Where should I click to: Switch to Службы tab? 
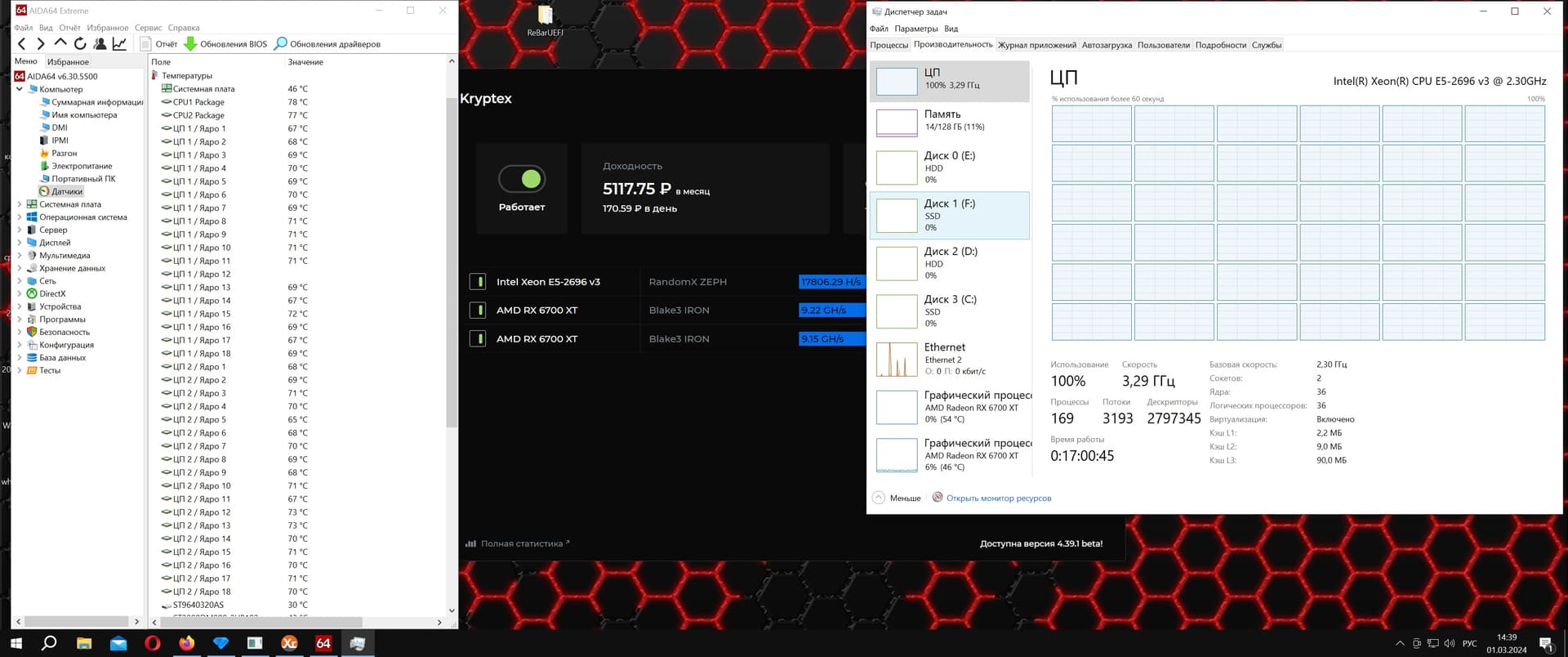[x=1266, y=45]
